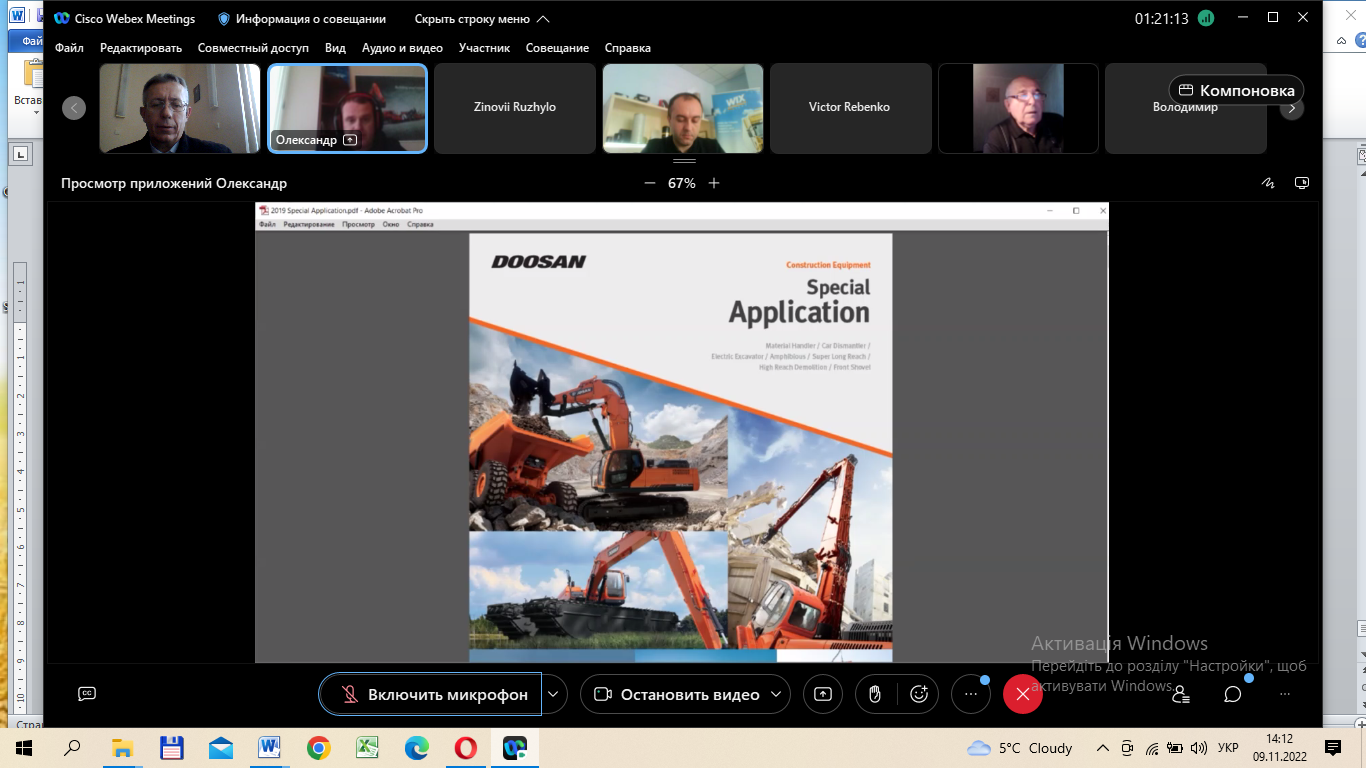The width and height of the screenshot is (1366, 768).
Task: Open Google Chrome from the taskbar
Action: 318,748
